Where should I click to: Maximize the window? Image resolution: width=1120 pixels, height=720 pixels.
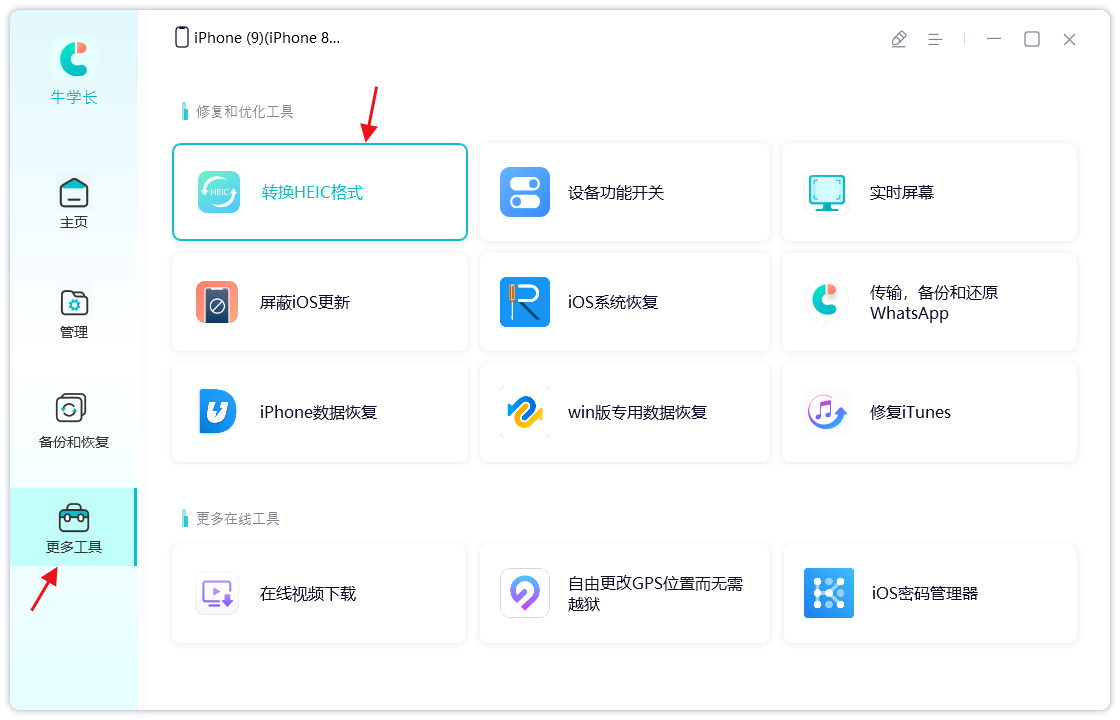coord(1031,39)
